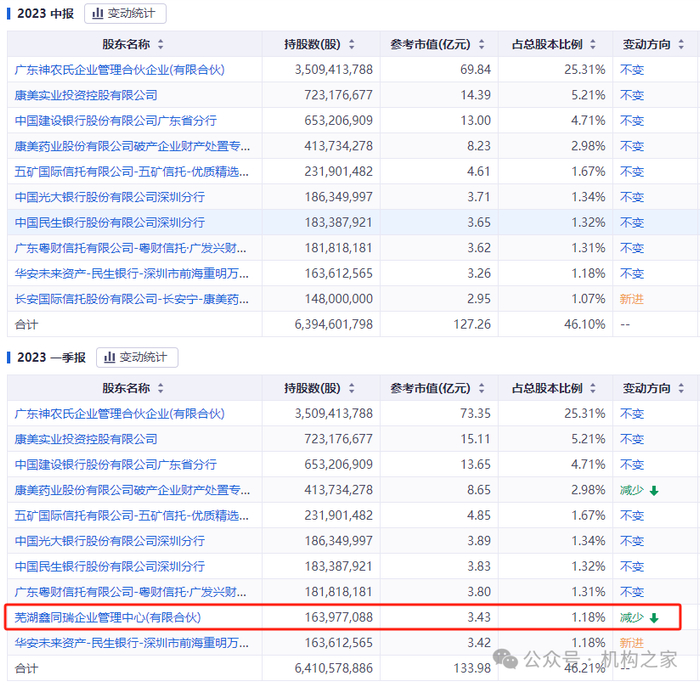The height and width of the screenshot is (687, 700).
Task: Select the 新进 status for 长安国际信托
Action: coord(632,299)
